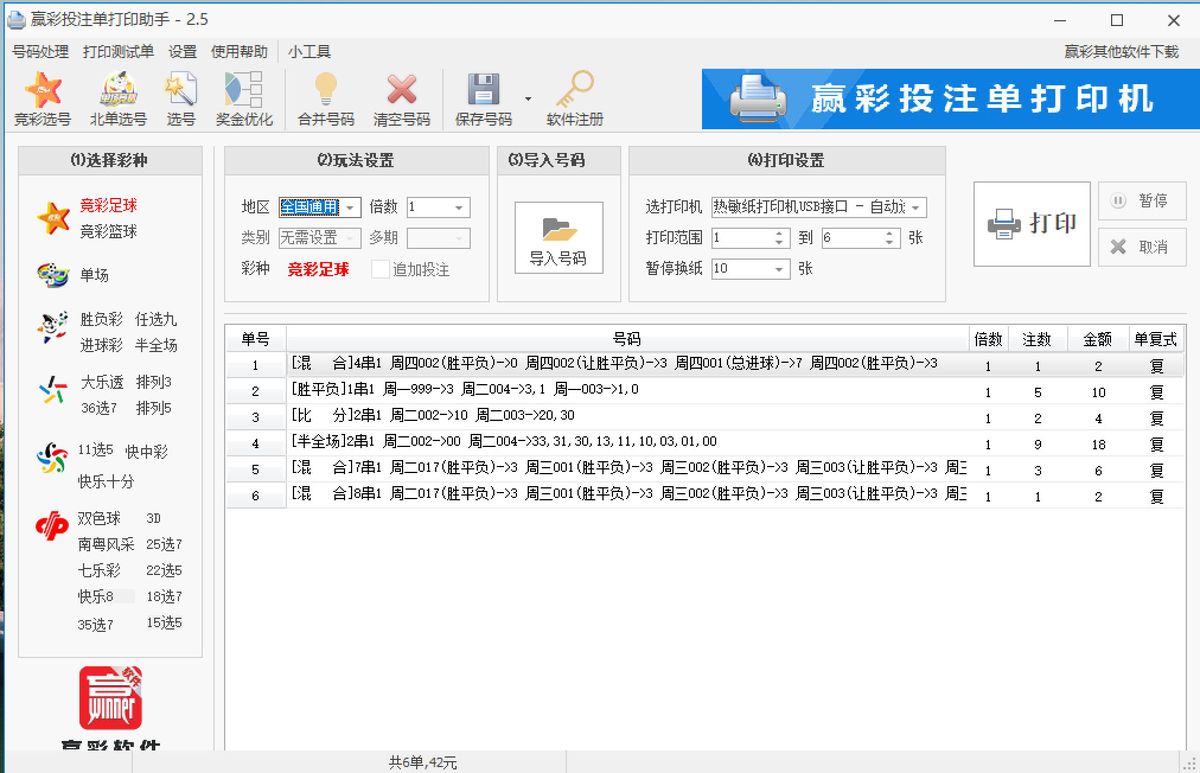Select 进球彩 game
The image size is (1200, 773).
point(102,345)
